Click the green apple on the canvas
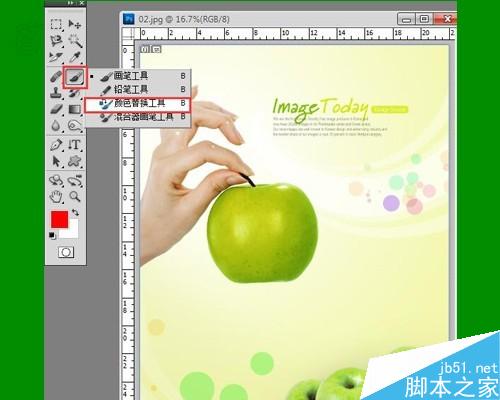 (262, 233)
